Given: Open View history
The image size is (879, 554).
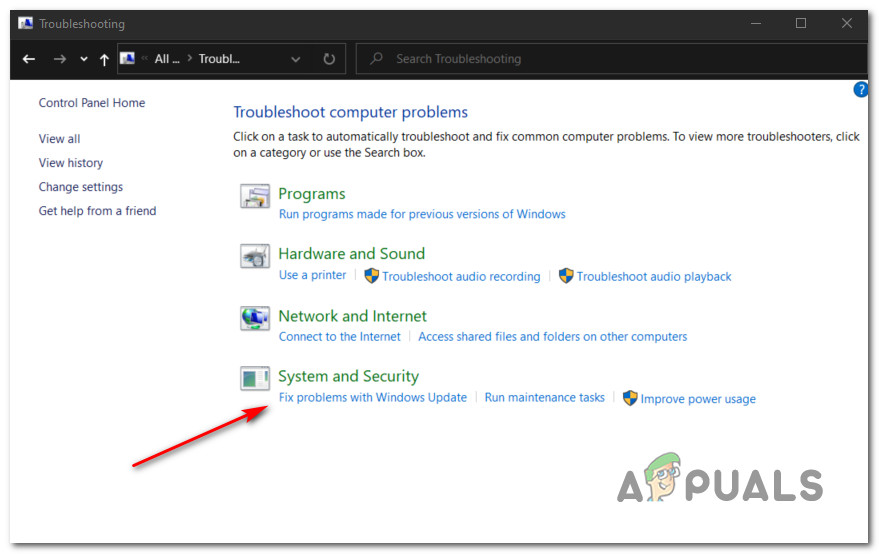Looking at the screenshot, I should (71, 163).
